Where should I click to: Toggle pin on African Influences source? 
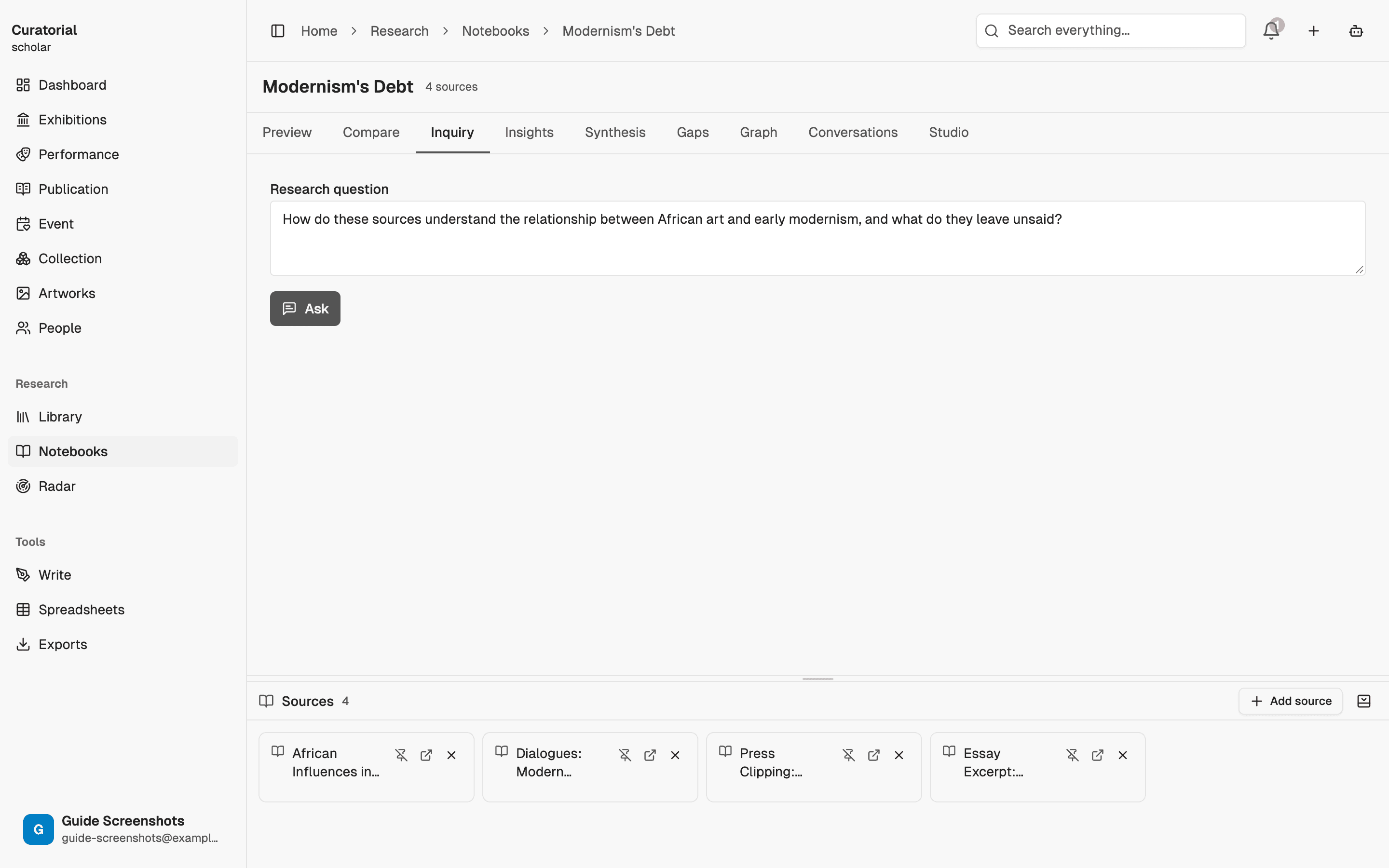(x=401, y=755)
